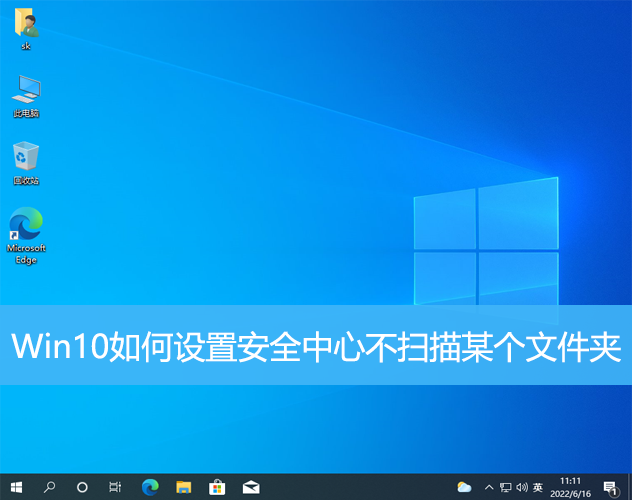632x500 pixels.
Task: Open the weather widget in system tray
Action: click(x=464, y=487)
